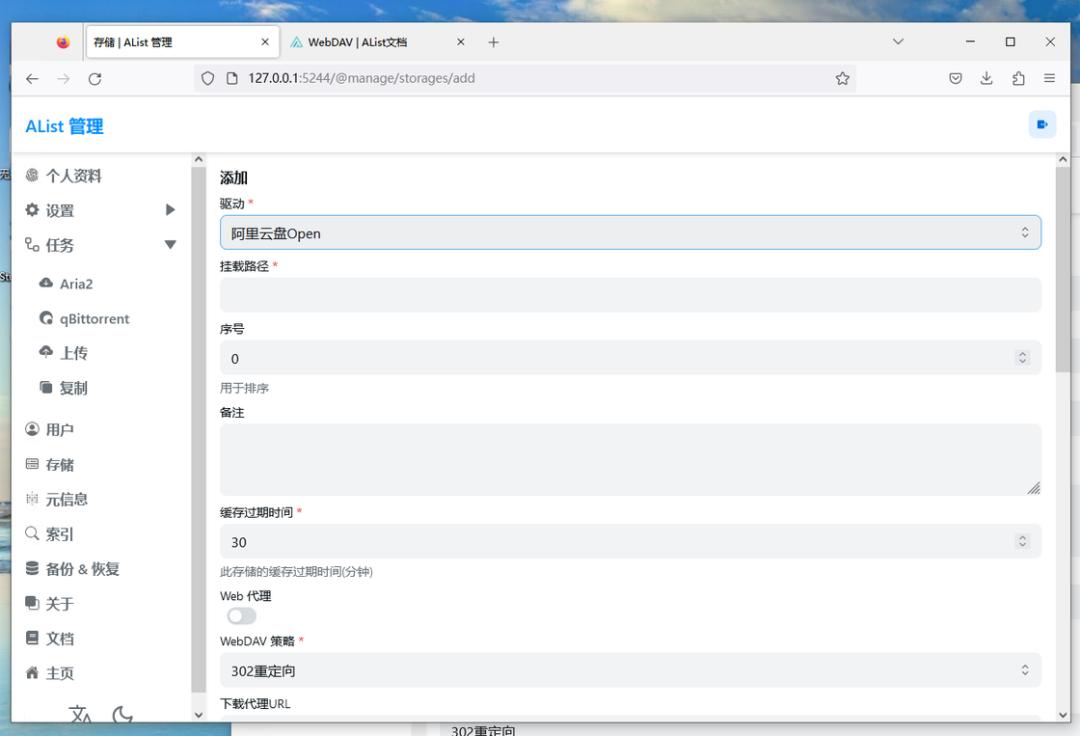
Task: Close the 存储 | AList 管理 tab
Action: click(265, 42)
